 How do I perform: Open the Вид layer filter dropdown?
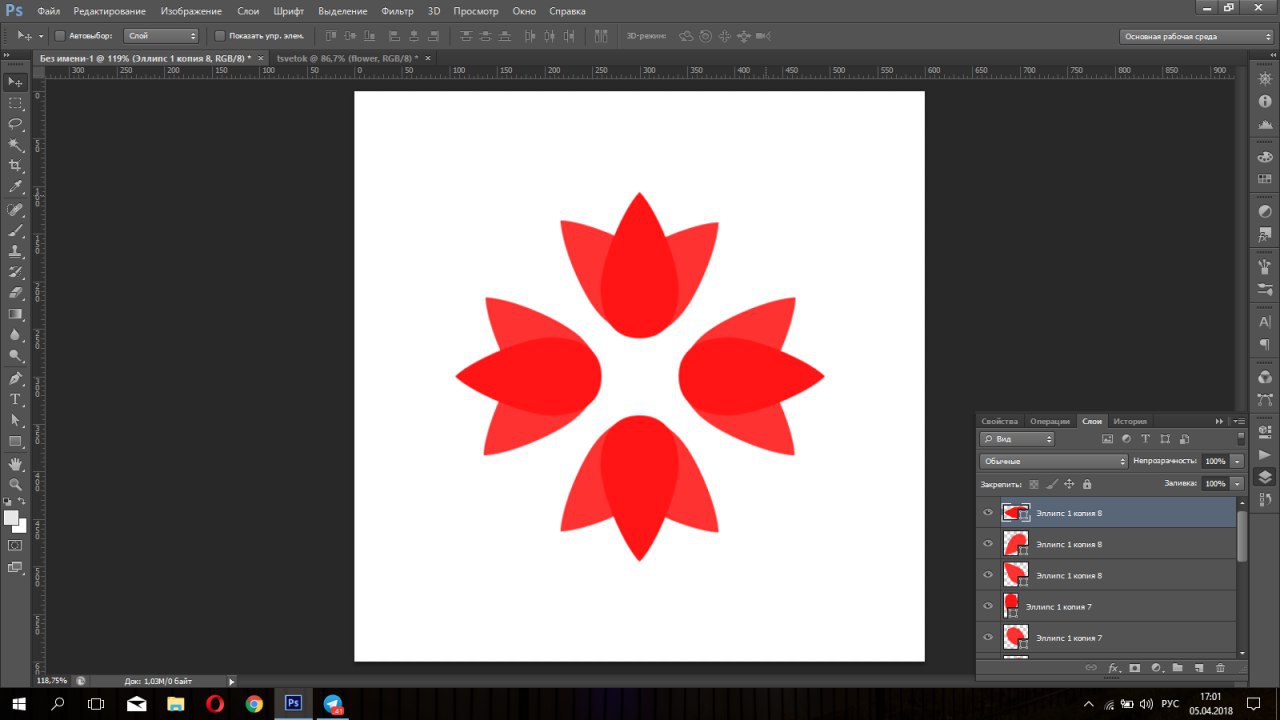click(x=1017, y=439)
